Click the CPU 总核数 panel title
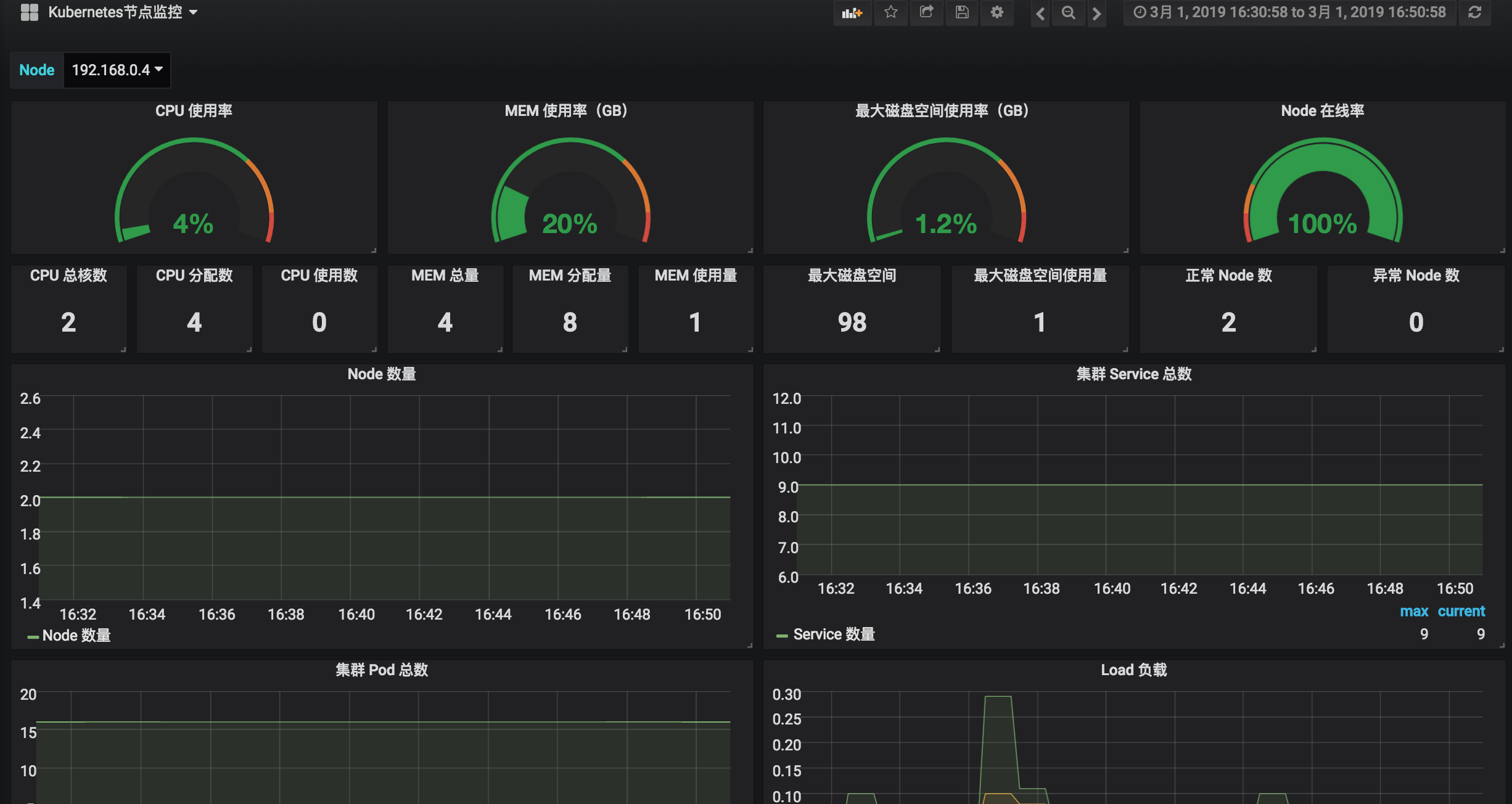The height and width of the screenshot is (804, 1512). [68, 276]
